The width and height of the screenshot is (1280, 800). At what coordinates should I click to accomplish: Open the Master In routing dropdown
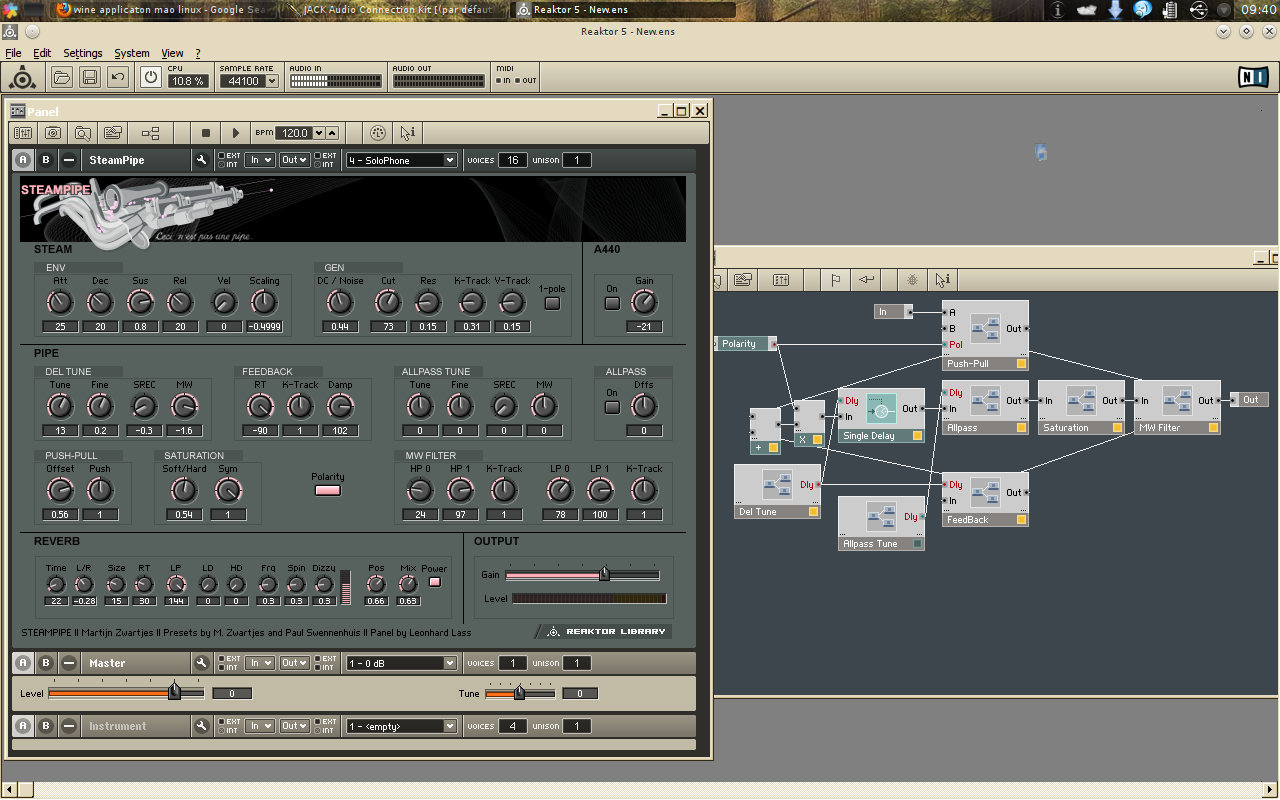pyautogui.click(x=260, y=663)
